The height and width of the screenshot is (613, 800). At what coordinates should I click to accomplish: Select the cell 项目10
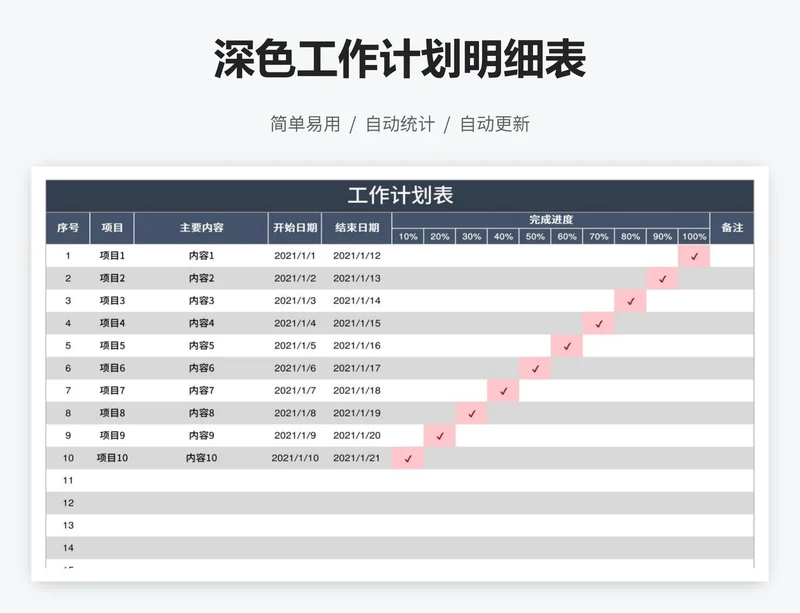tap(112, 458)
